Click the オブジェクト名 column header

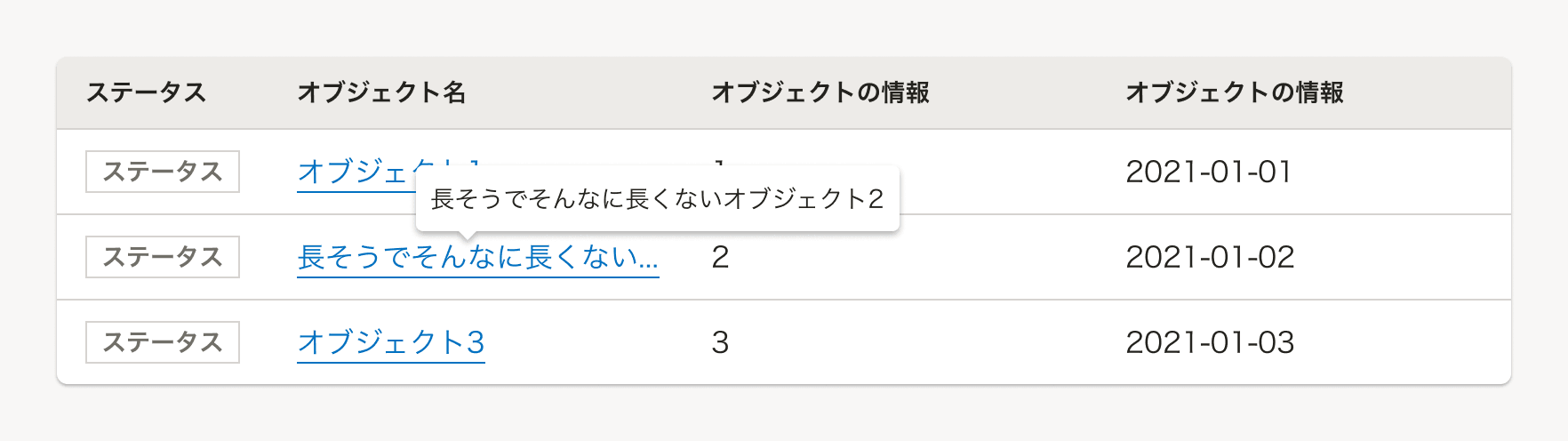tap(381, 92)
